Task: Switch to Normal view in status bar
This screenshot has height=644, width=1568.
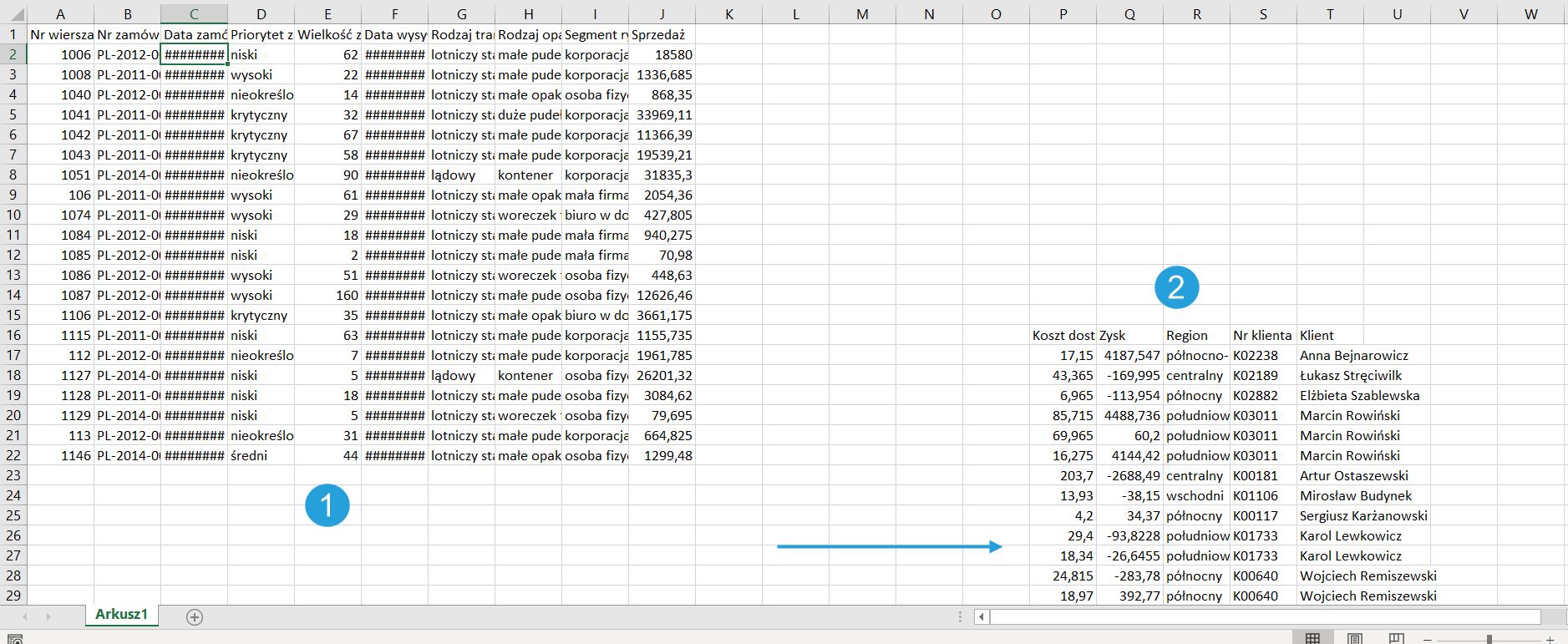Action: 1312,639
